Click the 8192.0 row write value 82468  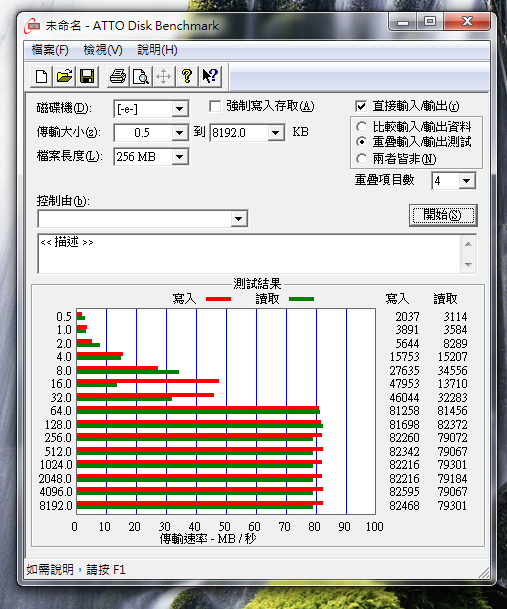404,506
